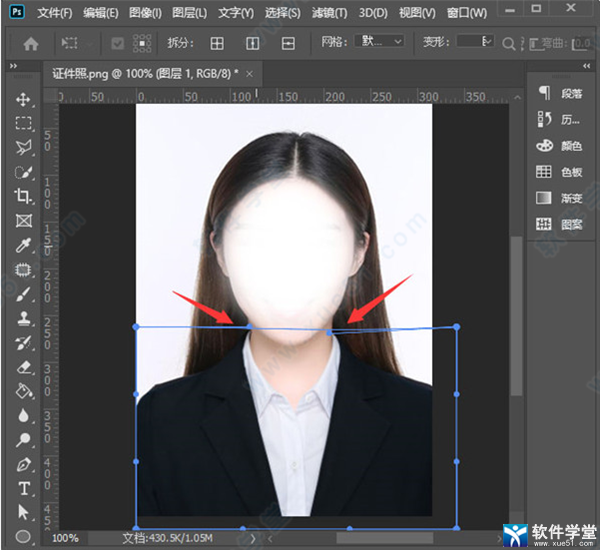The width and height of the screenshot is (600, 550).
Task: Open the 色板 (Swatches) panel
Action: (559, 172)
